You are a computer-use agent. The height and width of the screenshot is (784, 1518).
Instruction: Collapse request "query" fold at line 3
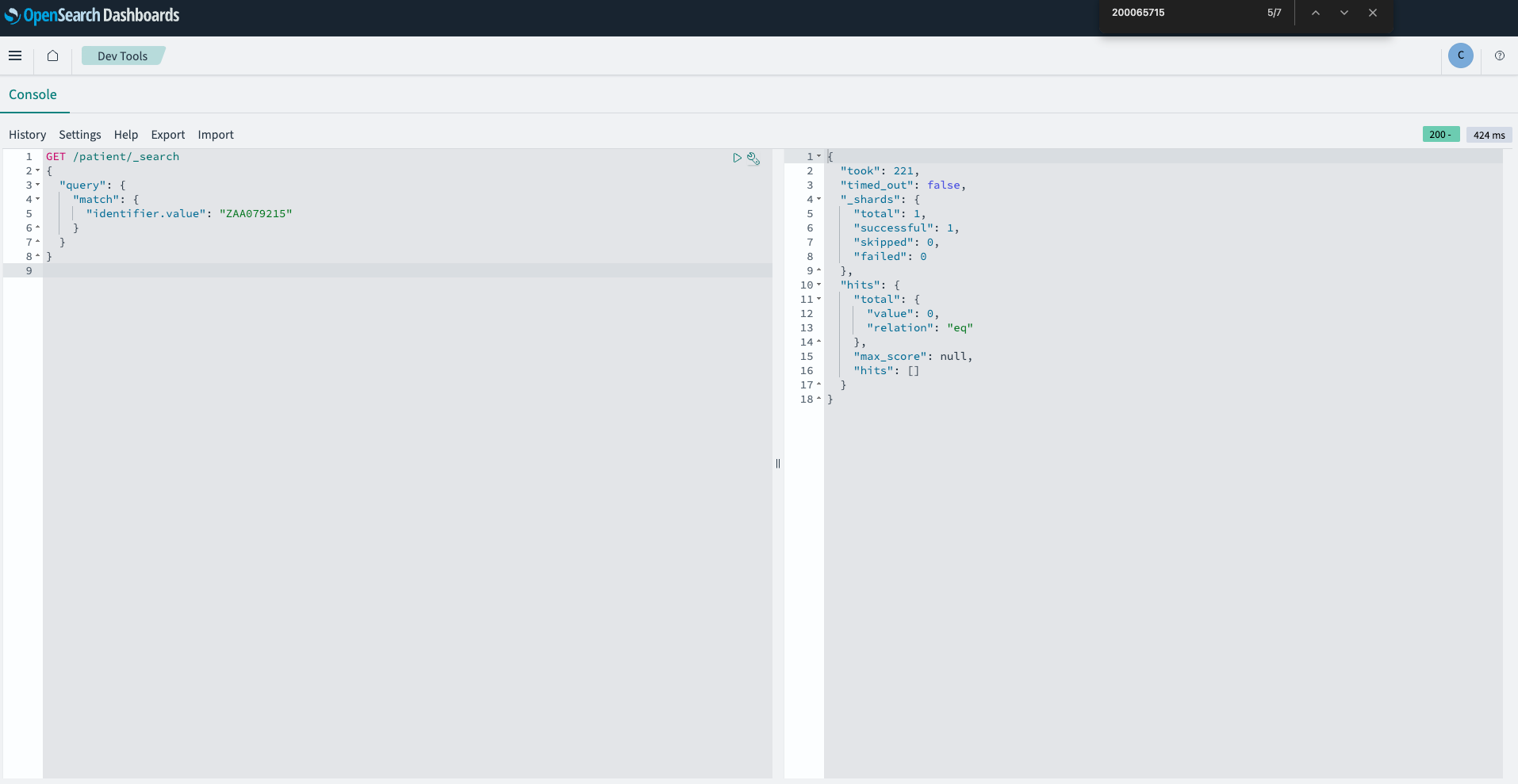37,185
